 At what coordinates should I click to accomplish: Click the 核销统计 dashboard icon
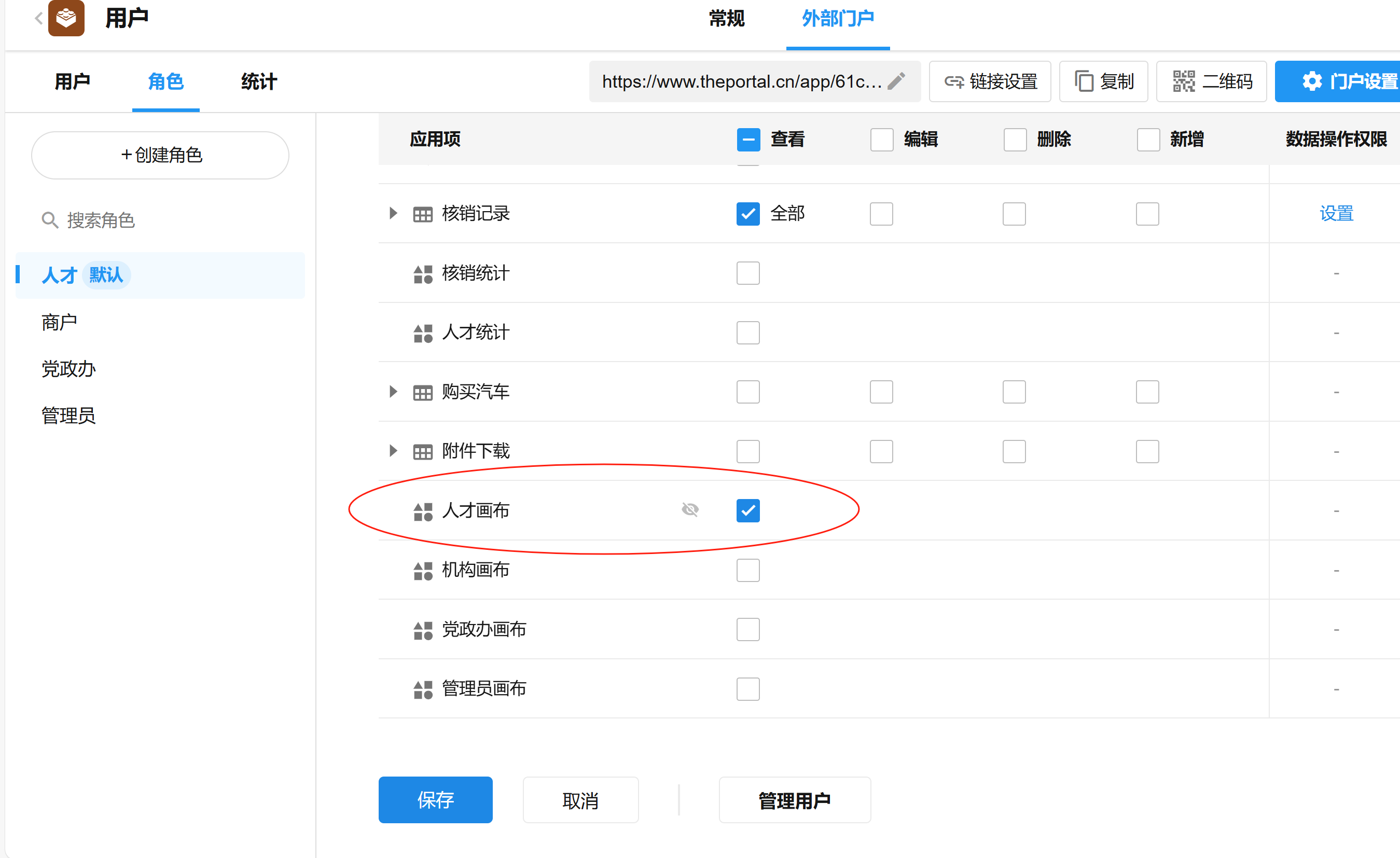point(423,274)
